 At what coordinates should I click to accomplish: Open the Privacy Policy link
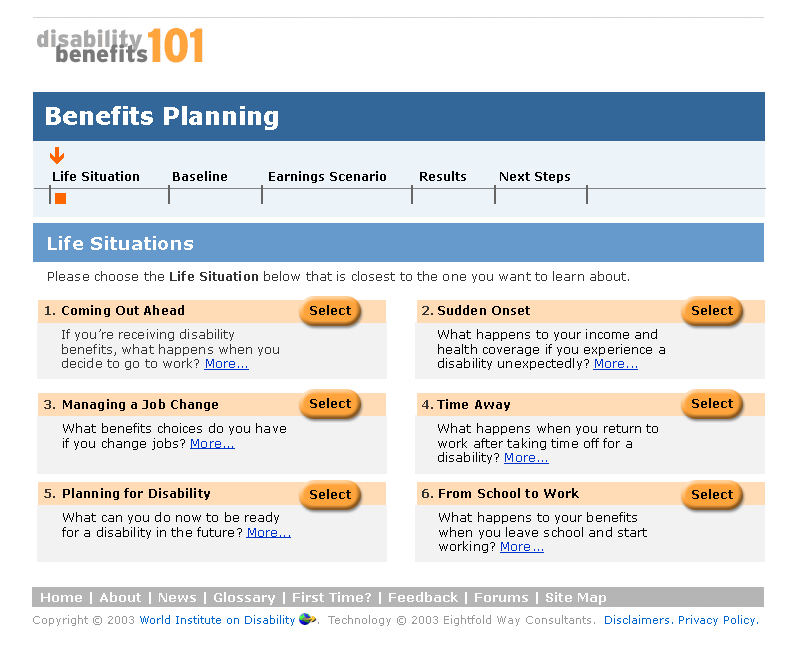[x=717, y=620]
